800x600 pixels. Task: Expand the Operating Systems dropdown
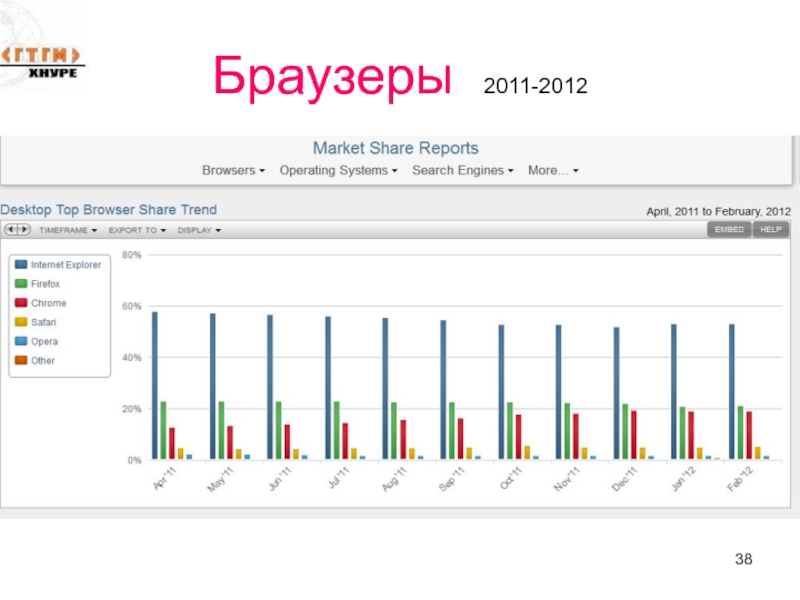[338, 171]
